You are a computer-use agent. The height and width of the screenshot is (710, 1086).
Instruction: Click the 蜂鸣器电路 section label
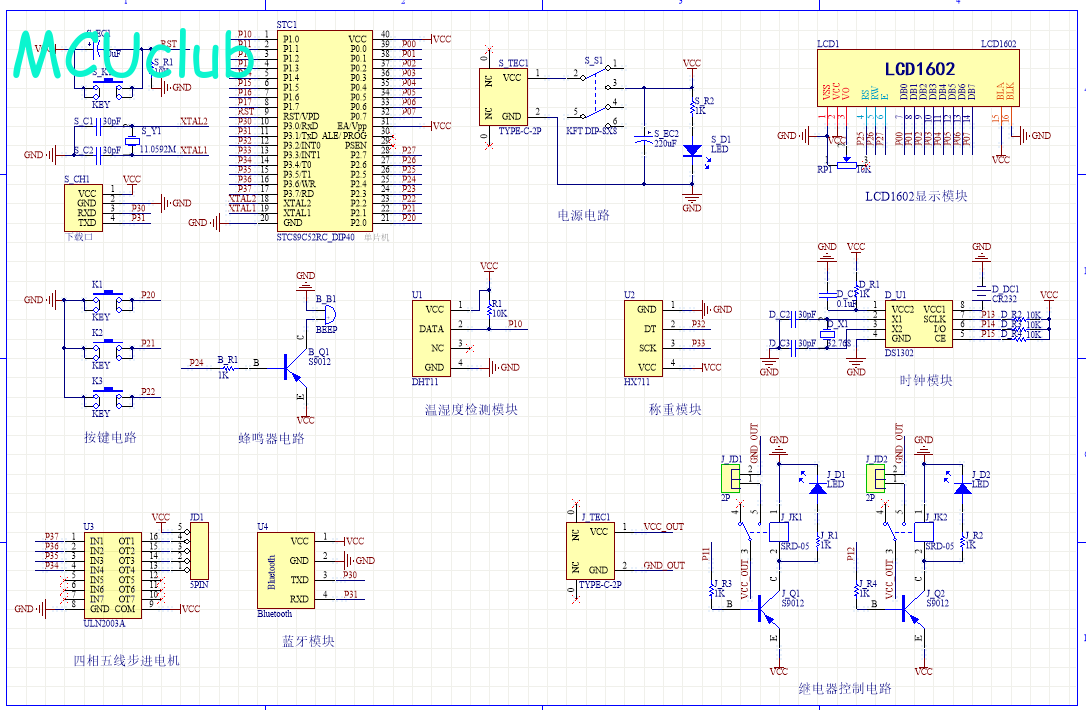[x=271, y=438]
